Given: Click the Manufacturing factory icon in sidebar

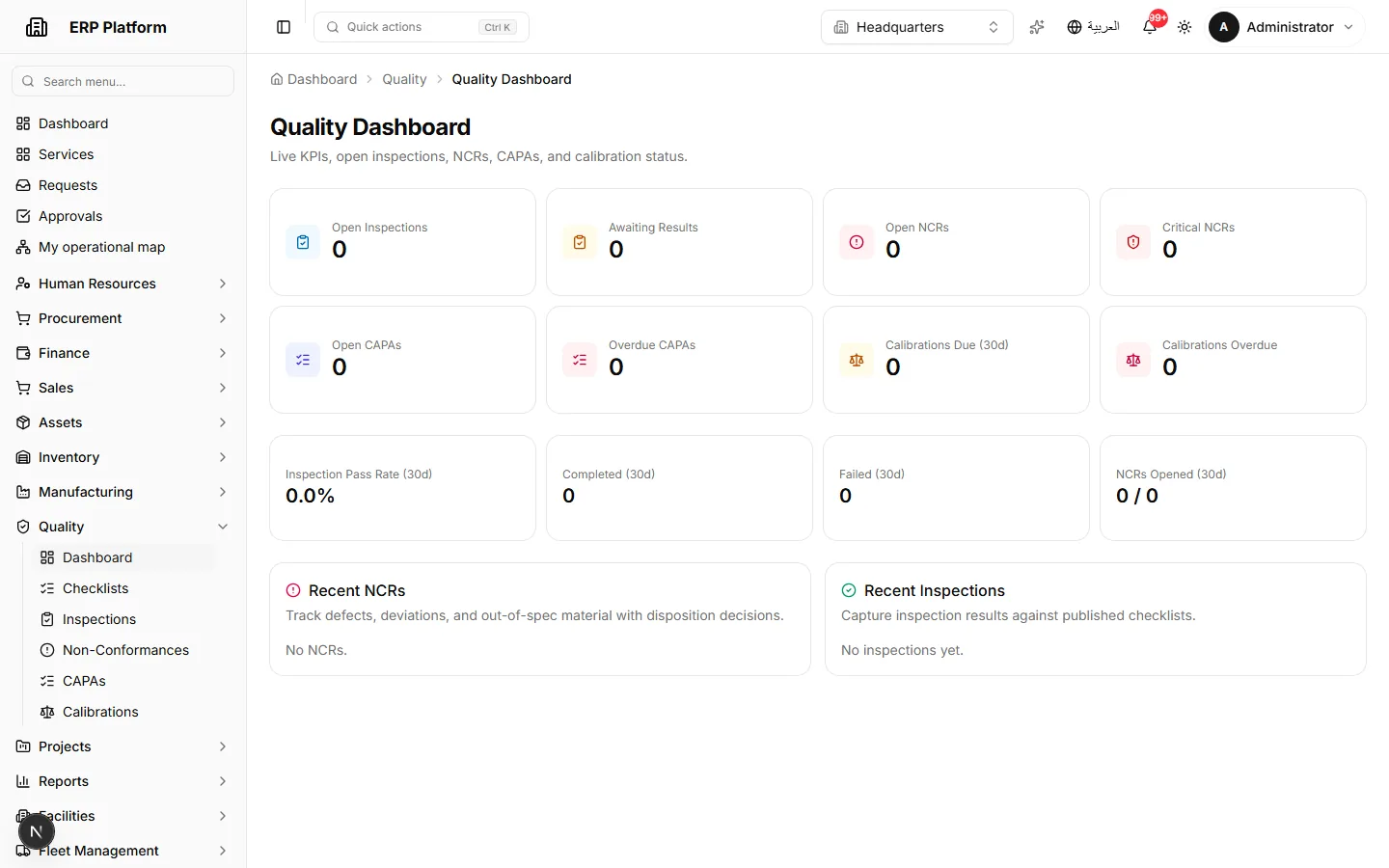Looking at the screenshot, I should click(x=23, y=492).
